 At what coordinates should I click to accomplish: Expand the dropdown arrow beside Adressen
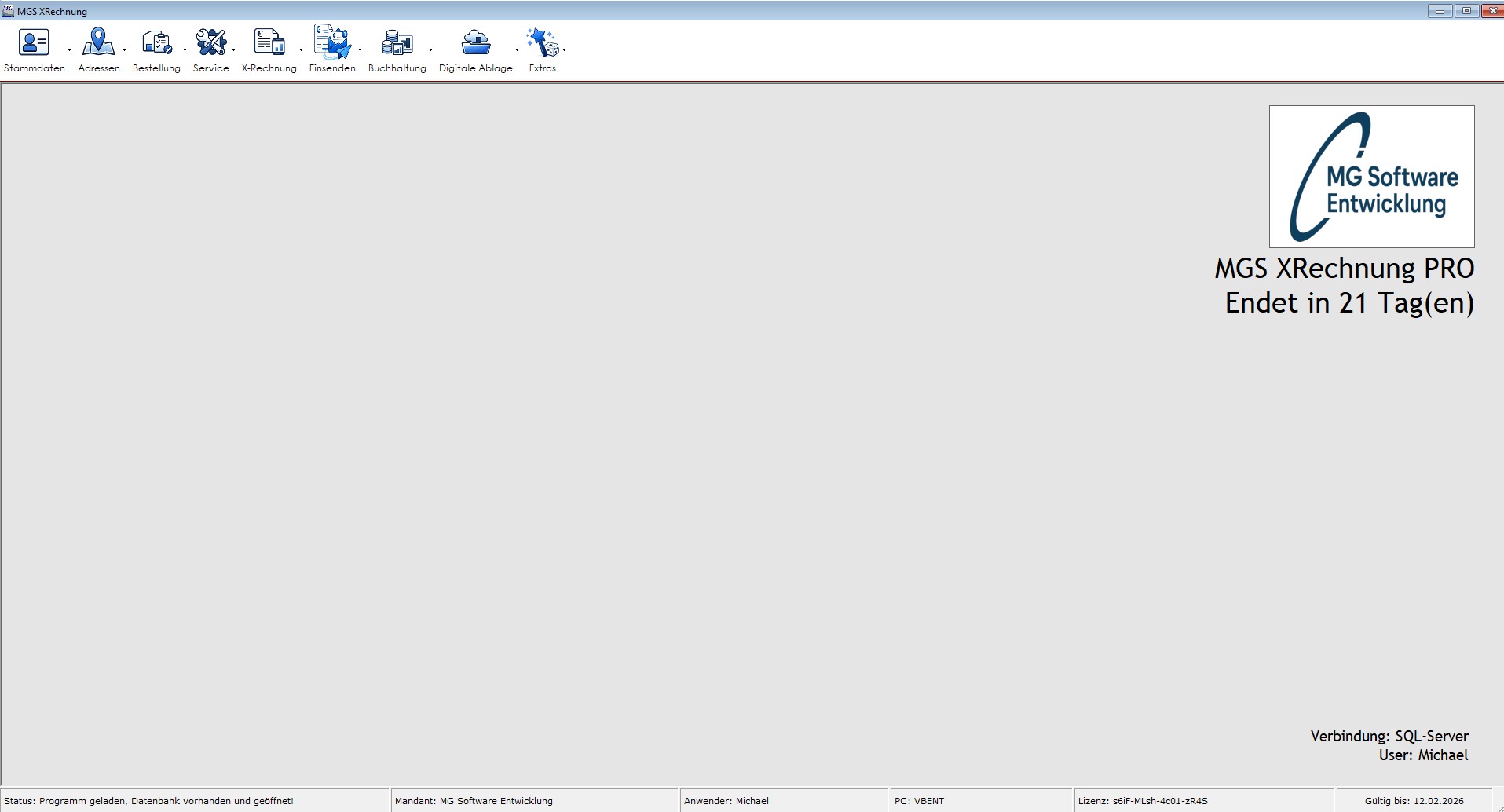point(125,49)
